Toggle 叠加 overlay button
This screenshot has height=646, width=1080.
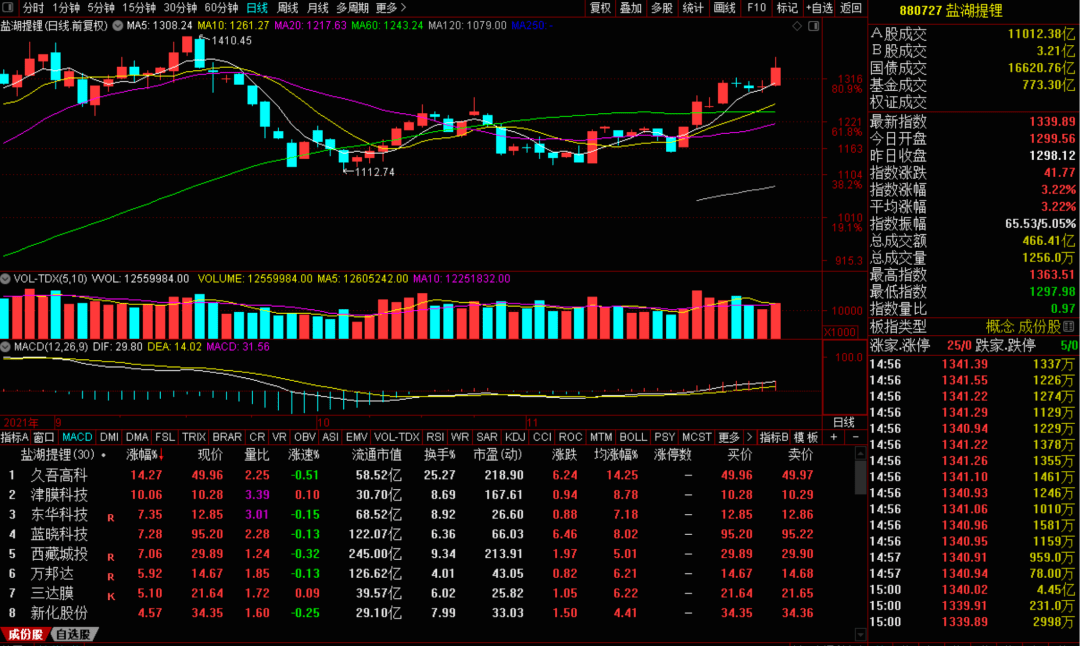[630, 8]
